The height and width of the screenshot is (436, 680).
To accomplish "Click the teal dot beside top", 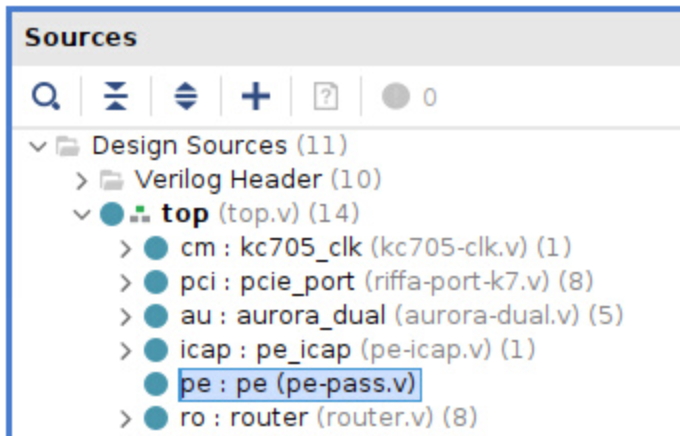I will coord(112,214).
